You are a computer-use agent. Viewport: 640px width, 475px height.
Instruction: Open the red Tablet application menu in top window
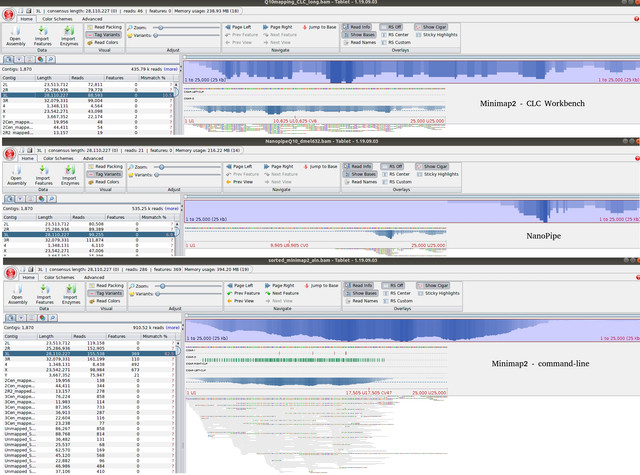coord(9,15)
